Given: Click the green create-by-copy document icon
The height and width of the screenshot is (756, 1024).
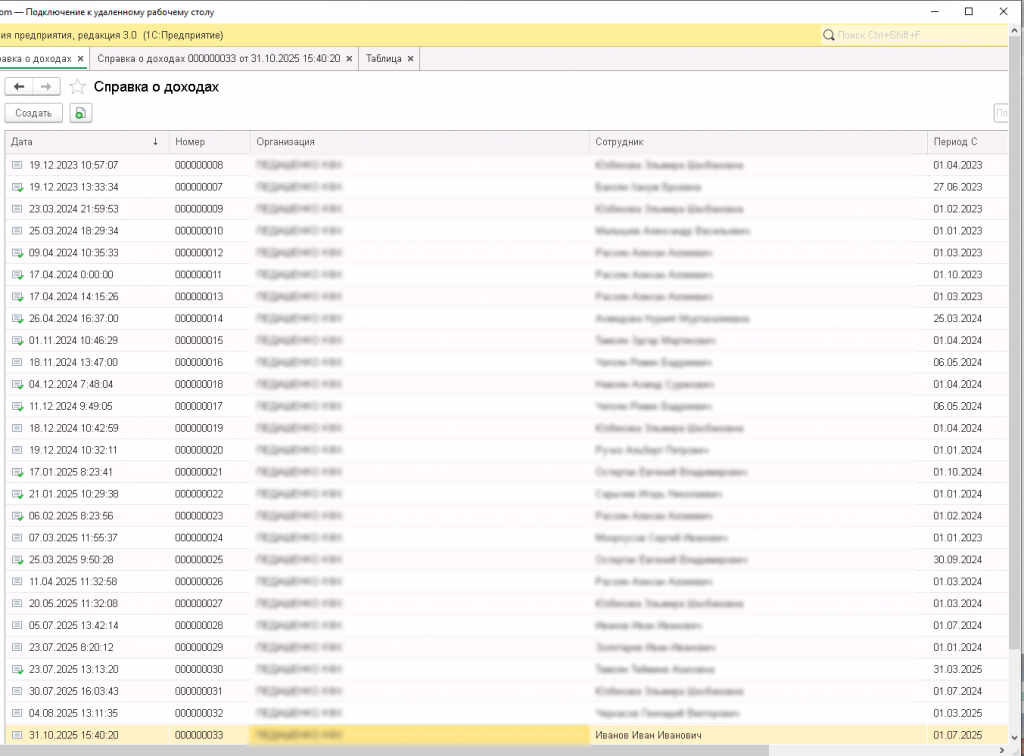Looking at the screenshot, I should click(80, 113).
